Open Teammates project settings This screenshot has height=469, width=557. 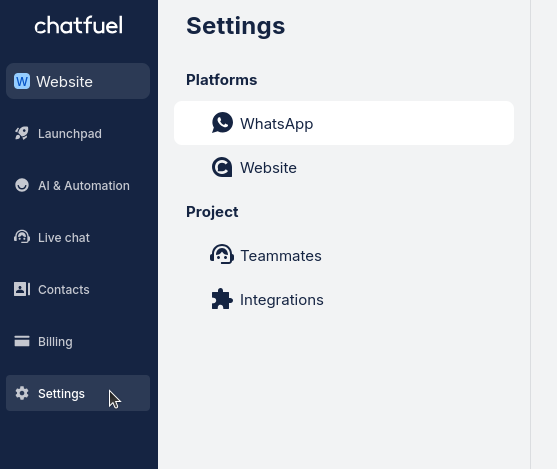point(344,255)
